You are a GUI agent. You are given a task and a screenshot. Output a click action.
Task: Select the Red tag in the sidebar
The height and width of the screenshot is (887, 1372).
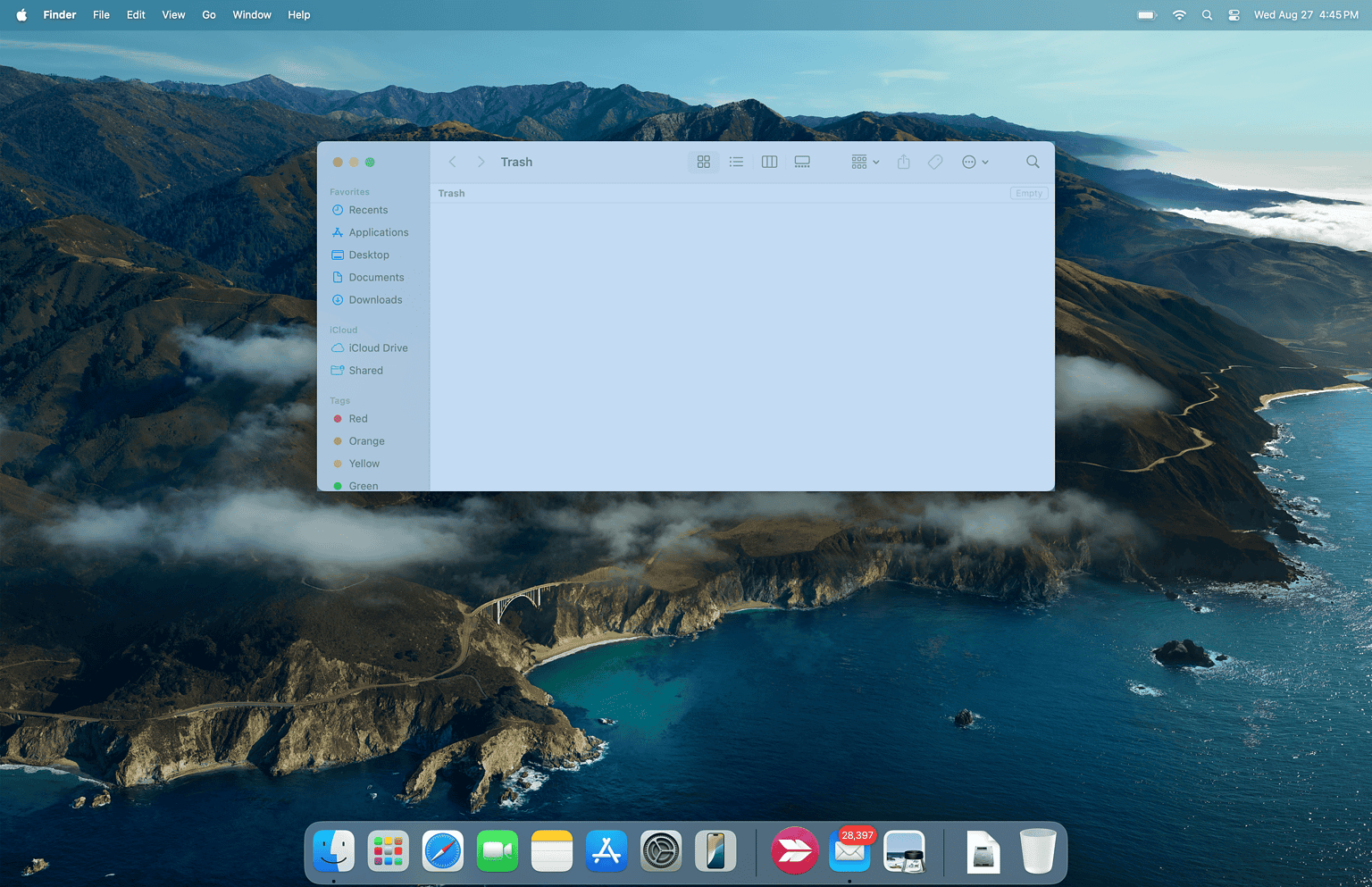[357, 418]
